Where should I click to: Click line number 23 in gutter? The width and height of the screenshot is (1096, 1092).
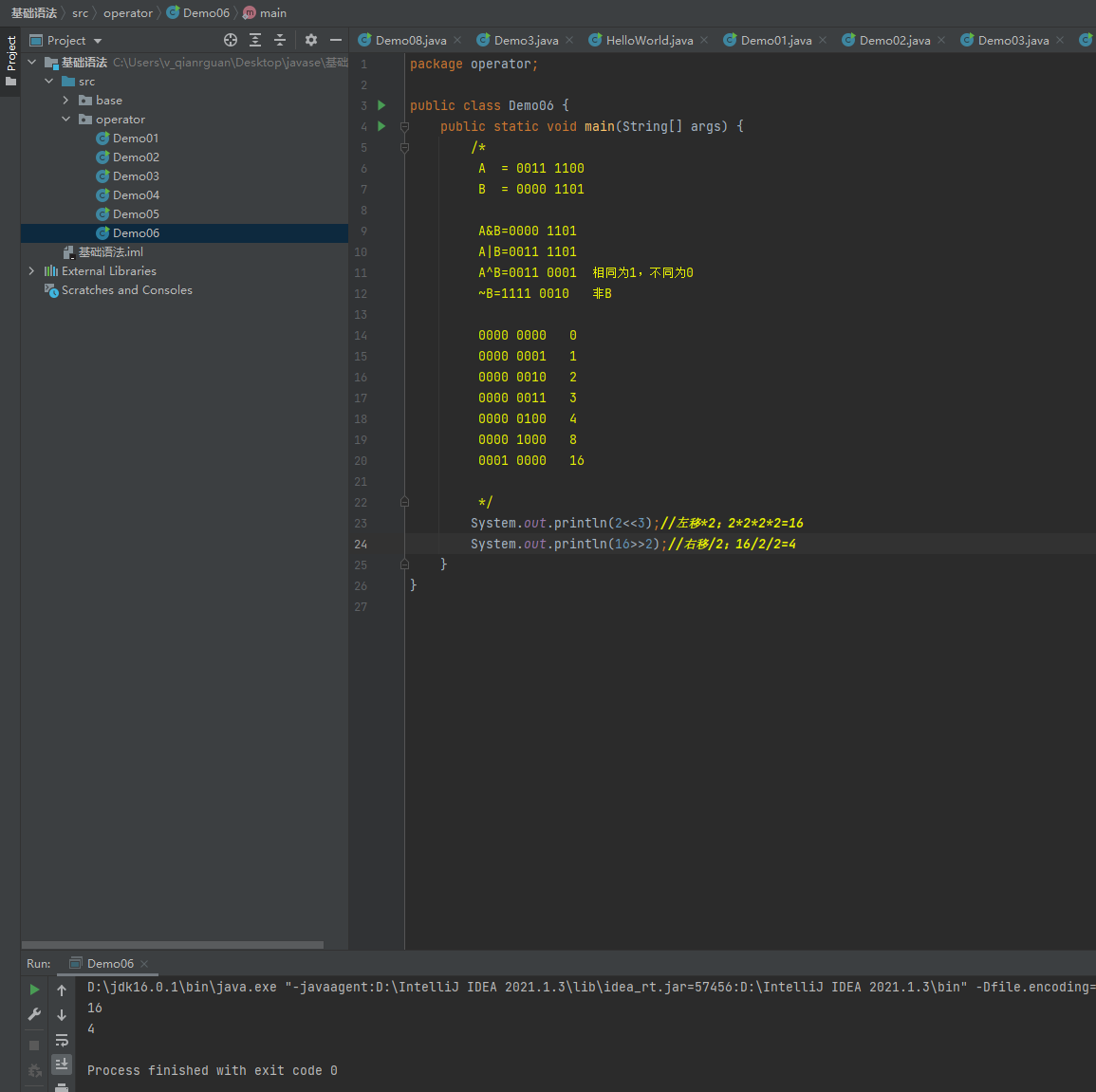click(x=361, y=524)
